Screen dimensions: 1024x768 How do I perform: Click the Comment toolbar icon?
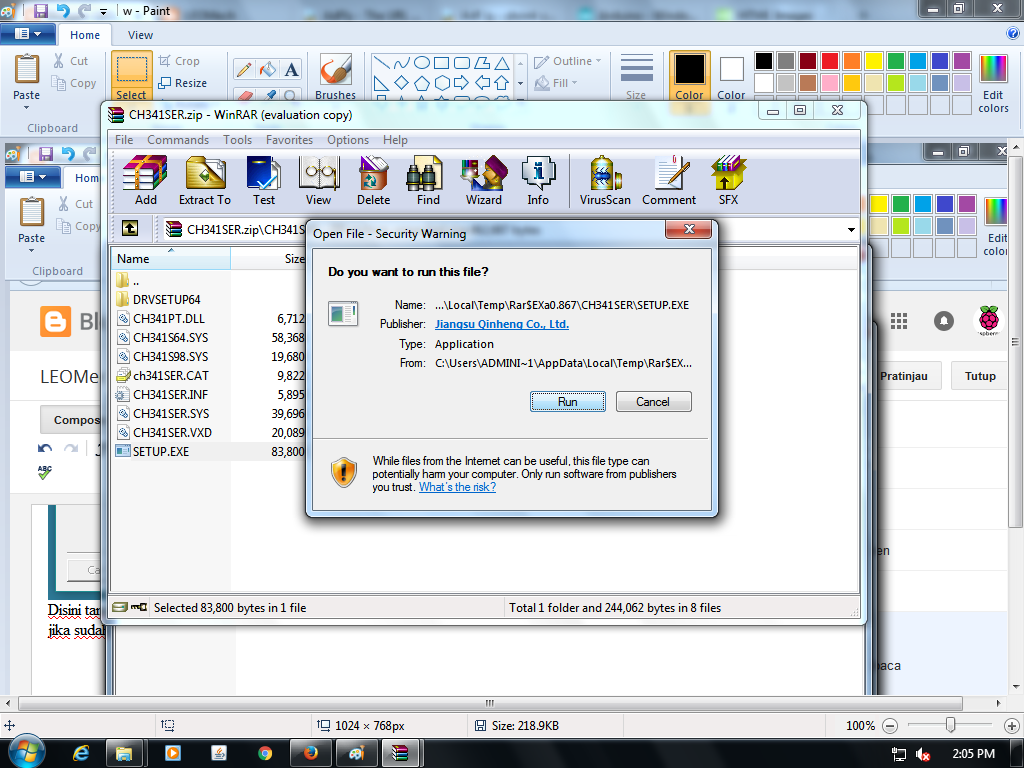tap(669, 181)
